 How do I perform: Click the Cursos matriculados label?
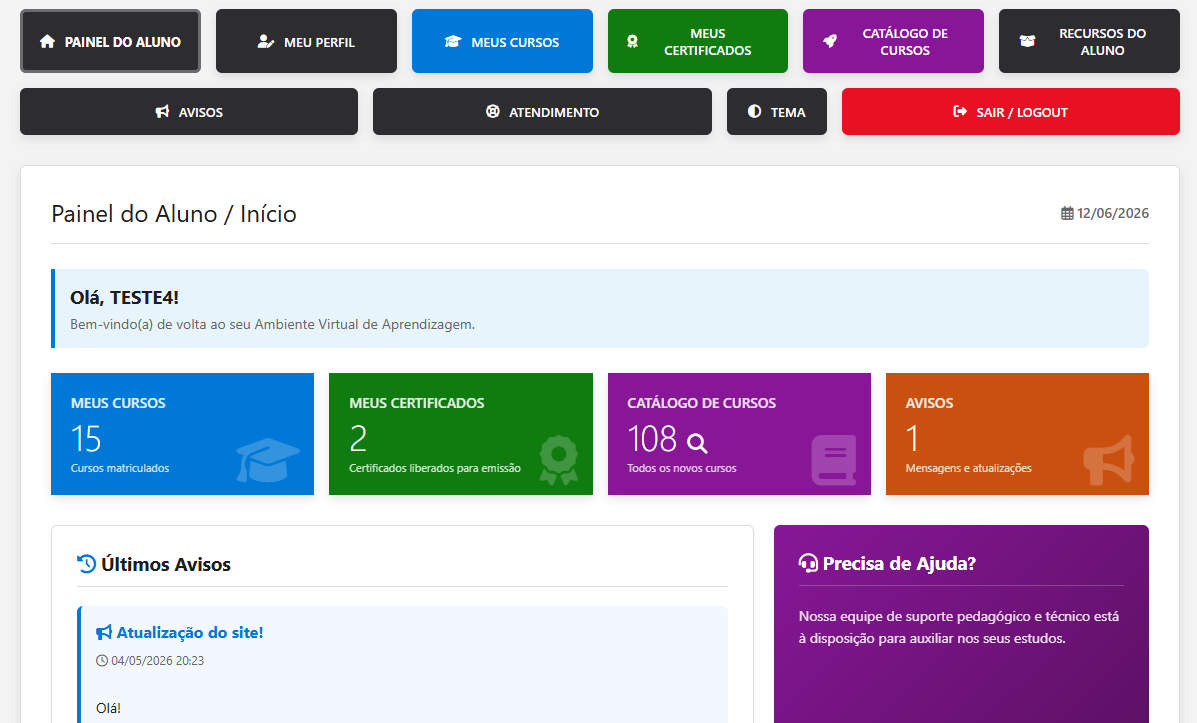(x=120, y=468)
